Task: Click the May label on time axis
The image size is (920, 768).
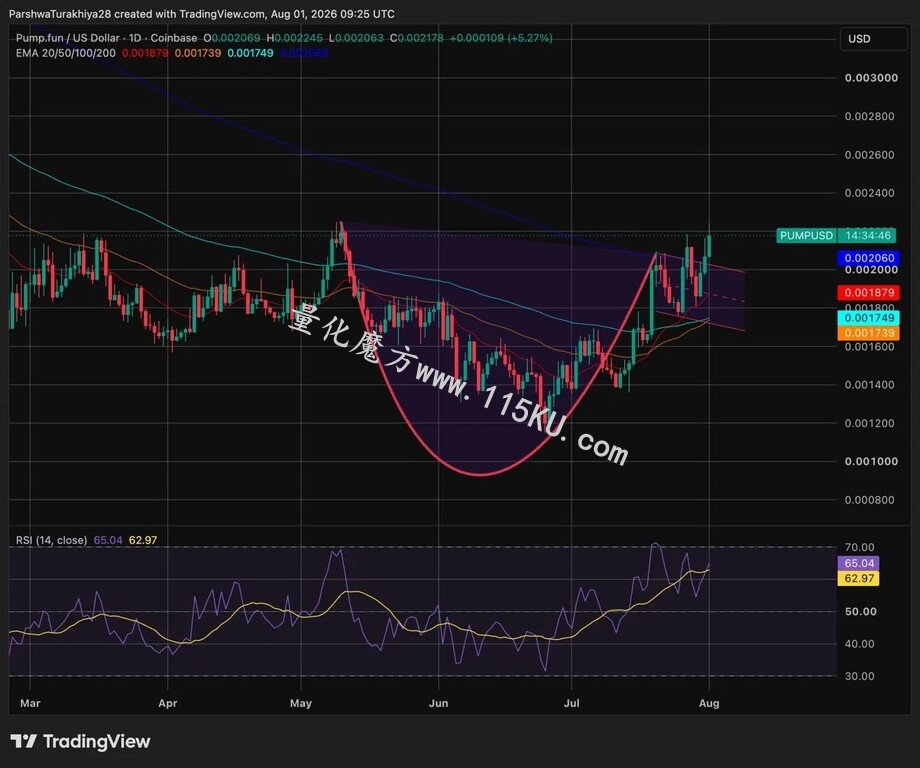Action: click(301, 703)
